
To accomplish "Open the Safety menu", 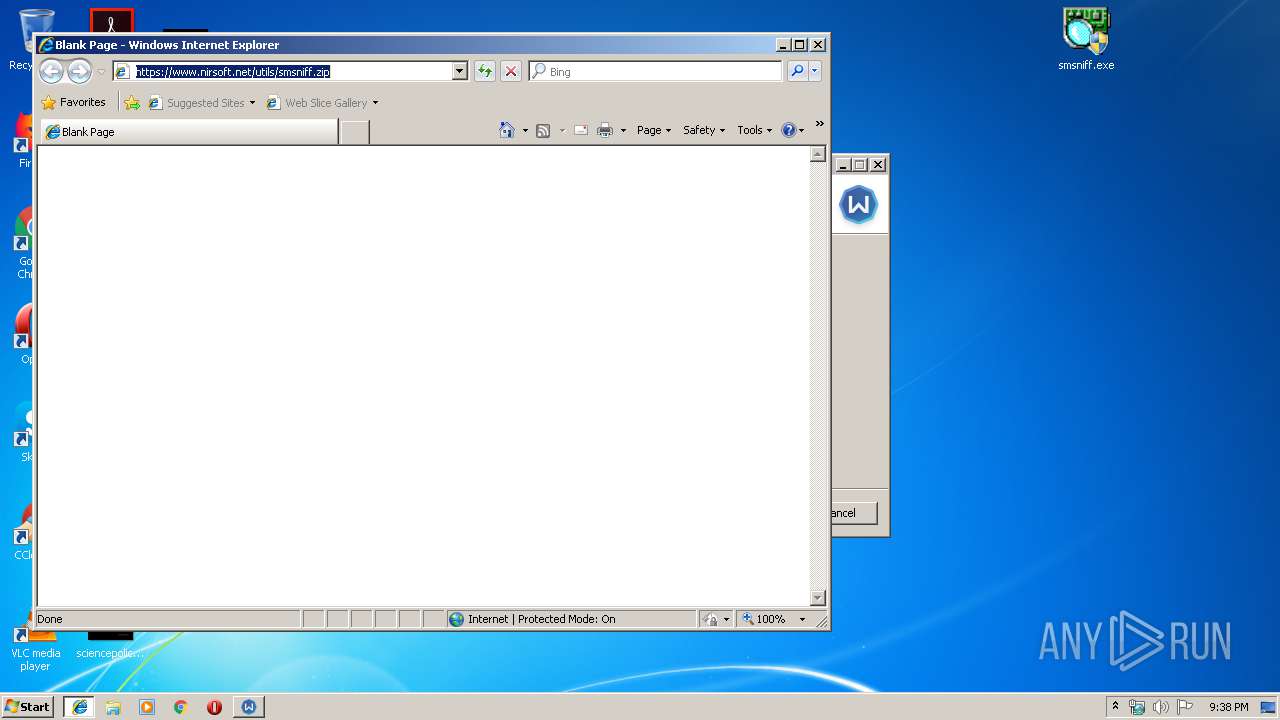I will click(x=704, y=130).
